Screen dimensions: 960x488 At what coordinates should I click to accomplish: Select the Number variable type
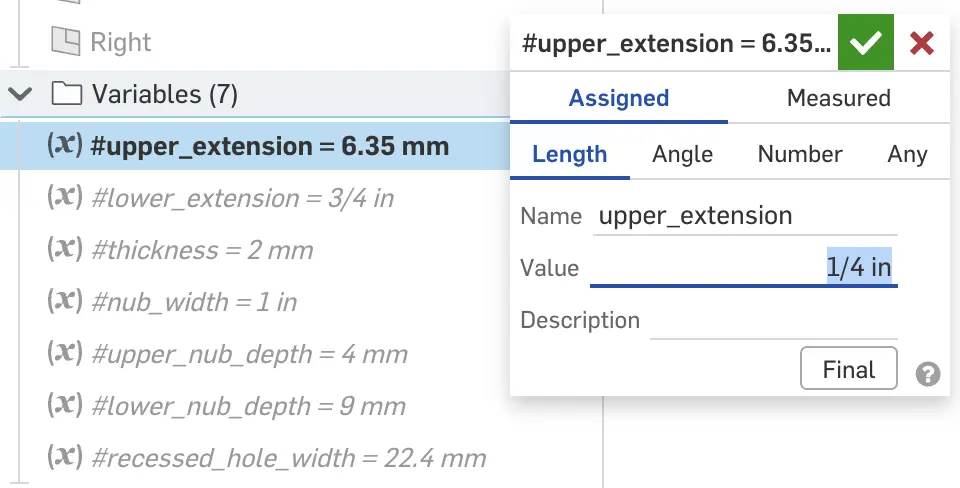click(x=800, y=154)
